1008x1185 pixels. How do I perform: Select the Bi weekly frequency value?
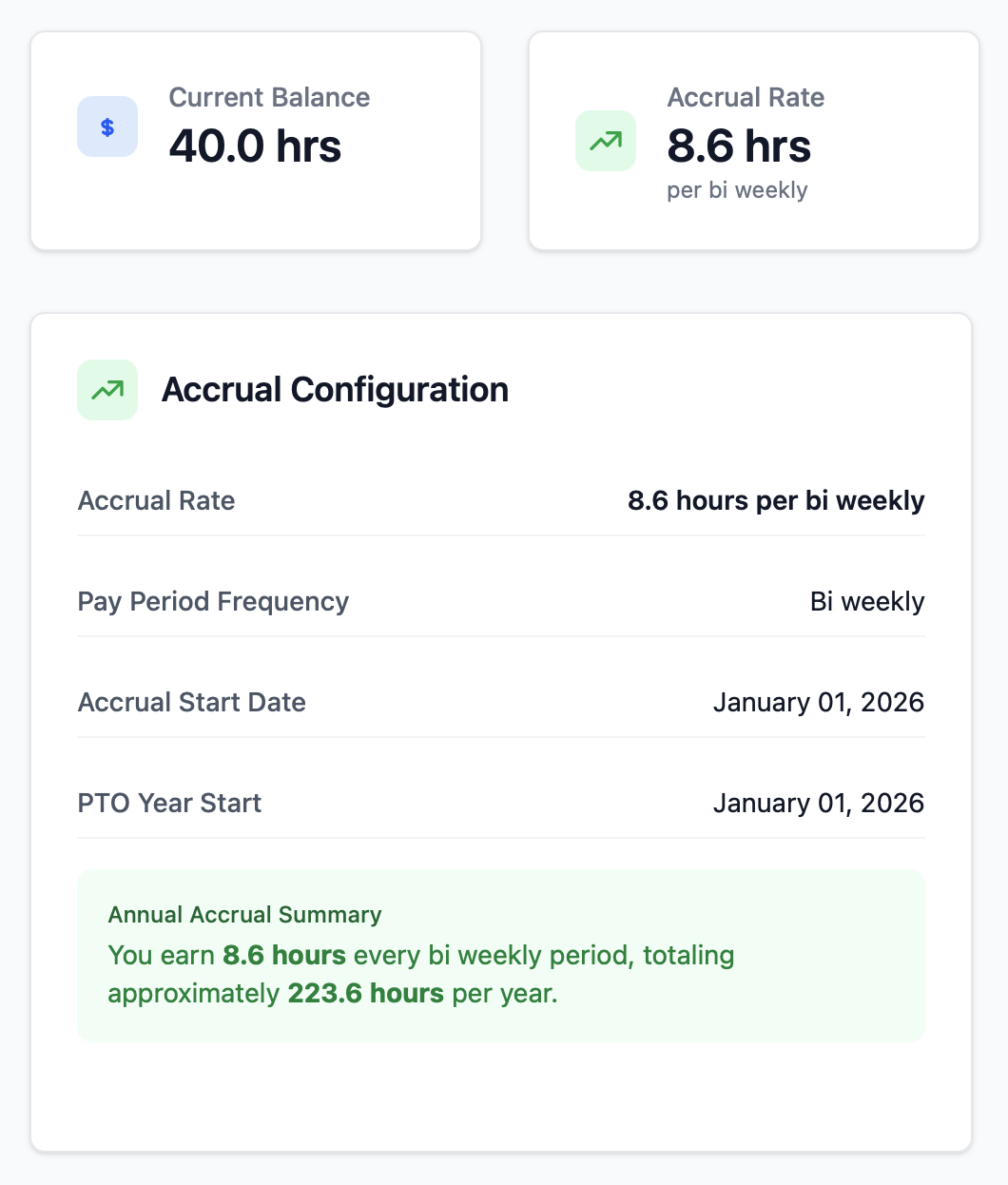(x=867, y=602)
